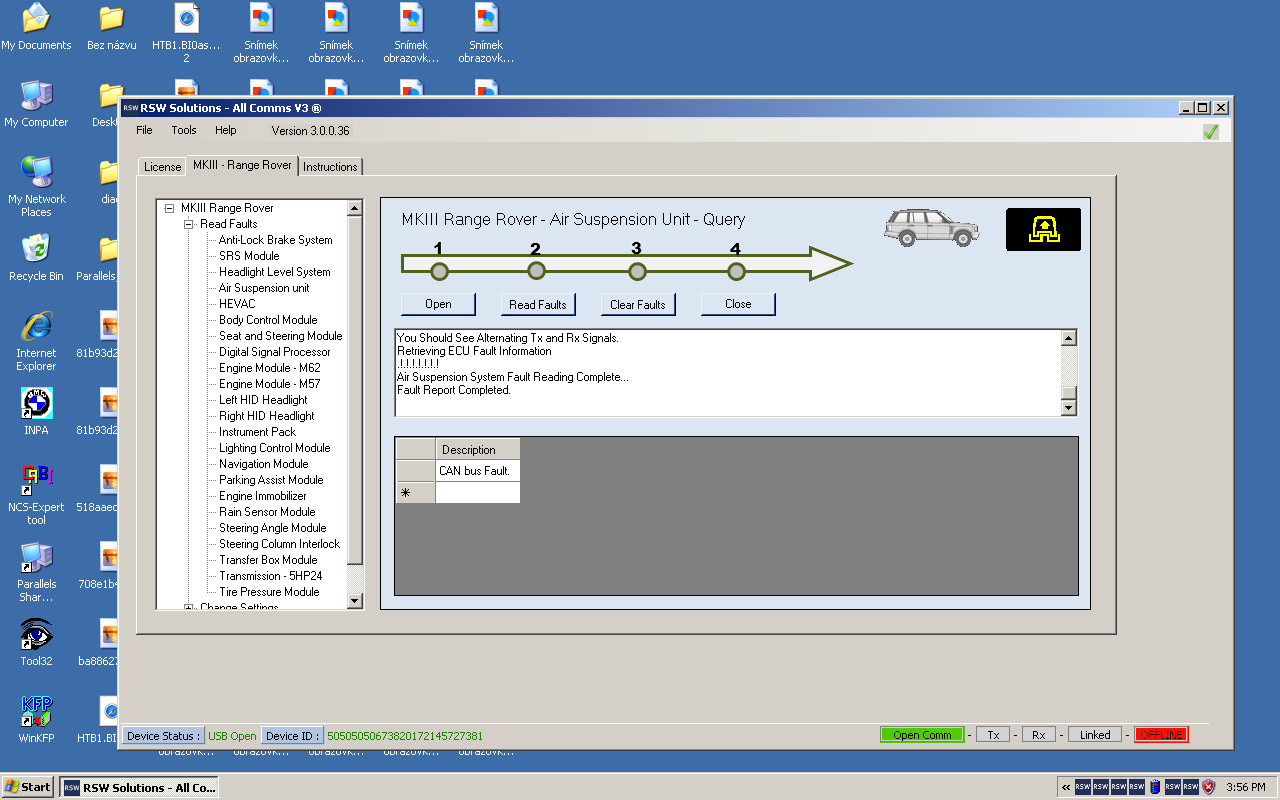Screen dimensions: 1280x800
Task: Click the Range Rover vehicle image
Action: click(x=931, y=228)
